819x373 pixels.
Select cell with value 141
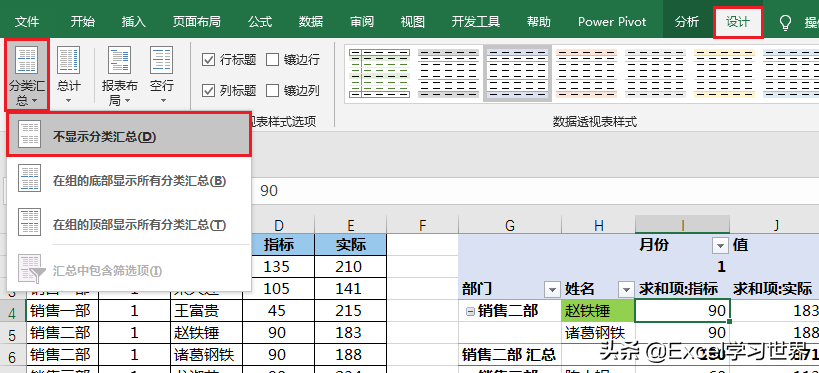click(x=350, y=289)
